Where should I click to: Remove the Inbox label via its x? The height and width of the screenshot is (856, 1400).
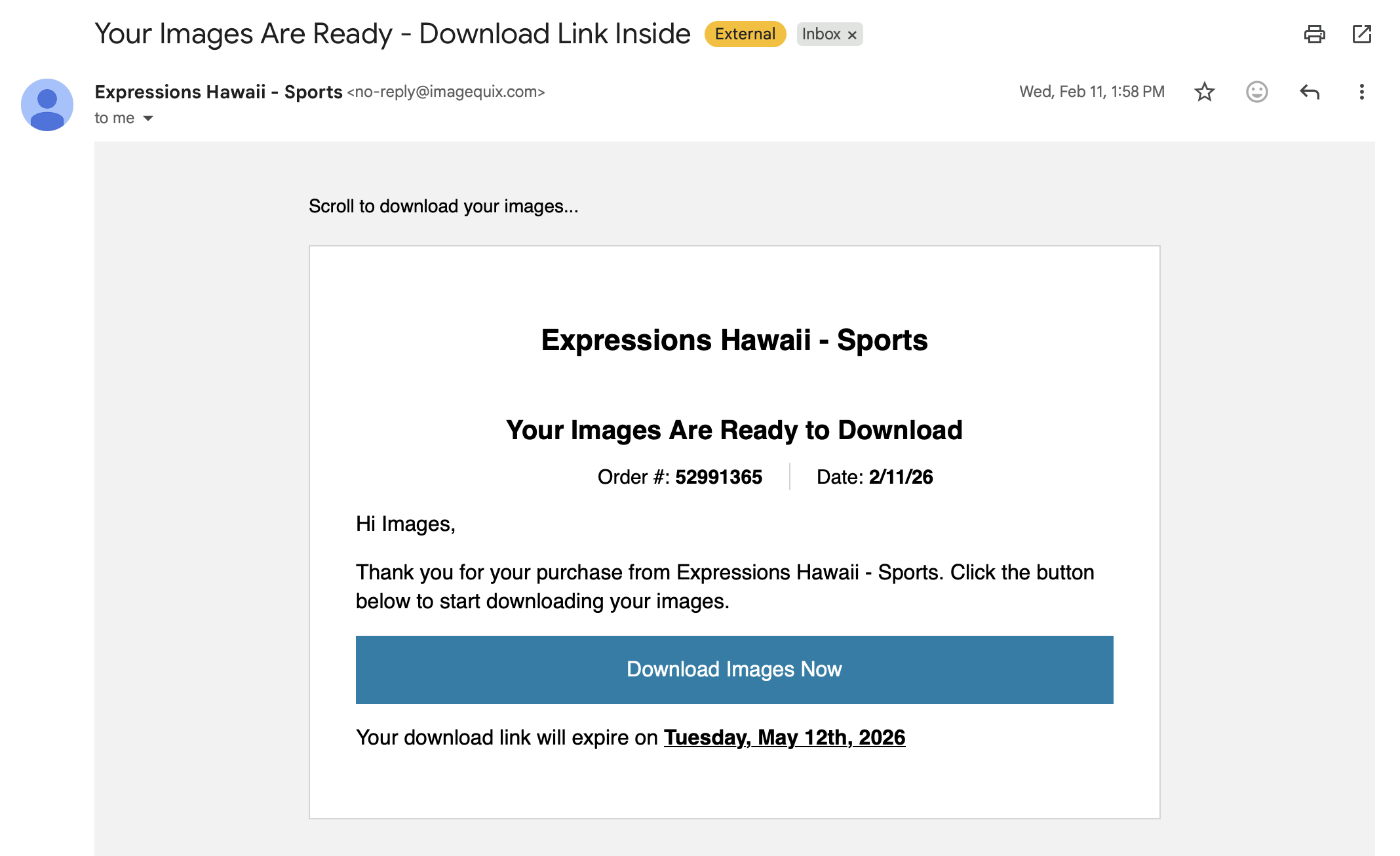click(x=852, y=35)
